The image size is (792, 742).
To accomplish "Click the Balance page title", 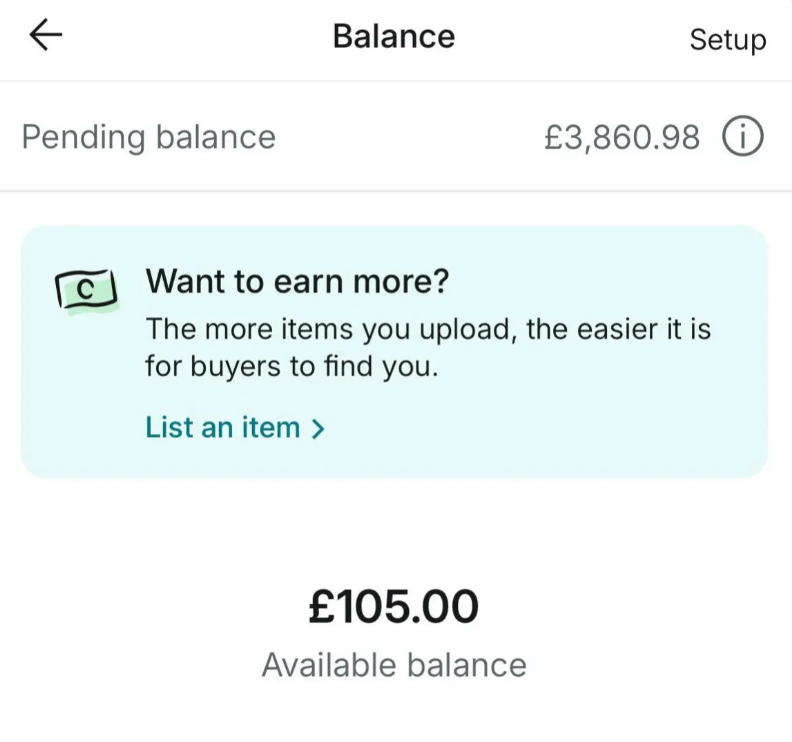I will coord(393,37).
